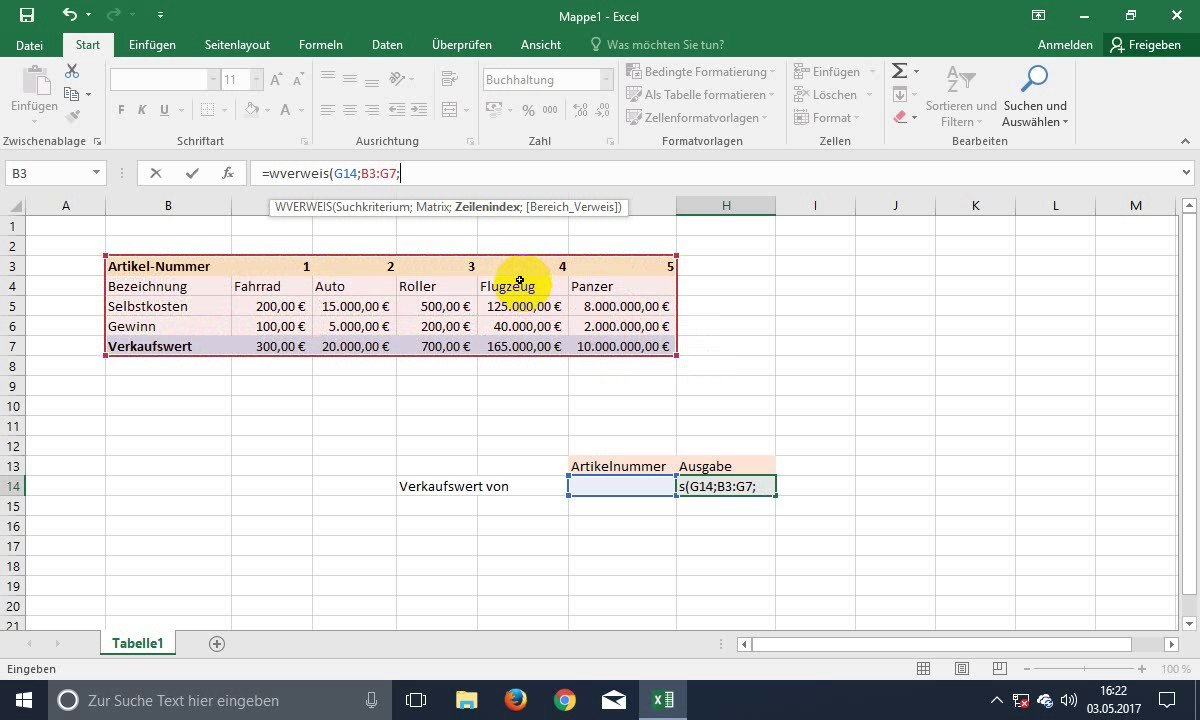The width and height of the screenshot is (1200, 720).
Task: Click the Copy icon in Zwischenablage
Action: tap(72, 94)
